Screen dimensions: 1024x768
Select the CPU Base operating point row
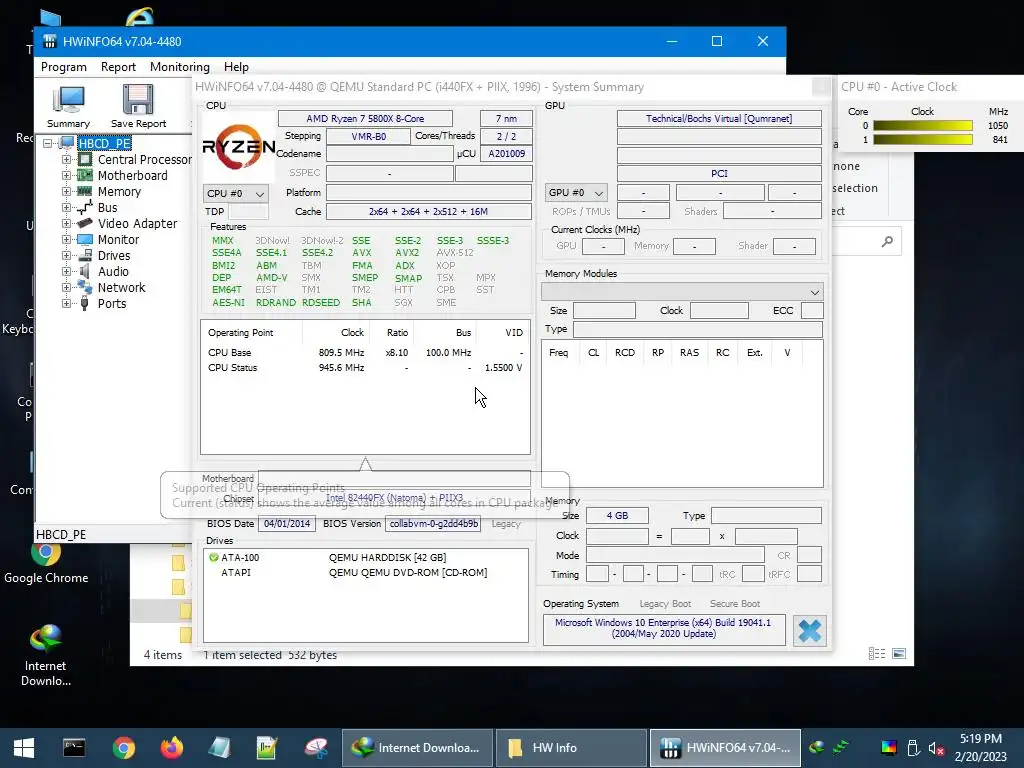click(365, 353)
